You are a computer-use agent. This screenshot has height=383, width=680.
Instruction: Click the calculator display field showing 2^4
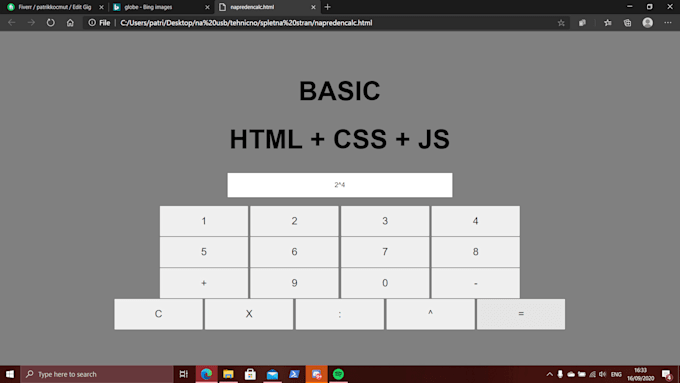click(x=340, y=185)
